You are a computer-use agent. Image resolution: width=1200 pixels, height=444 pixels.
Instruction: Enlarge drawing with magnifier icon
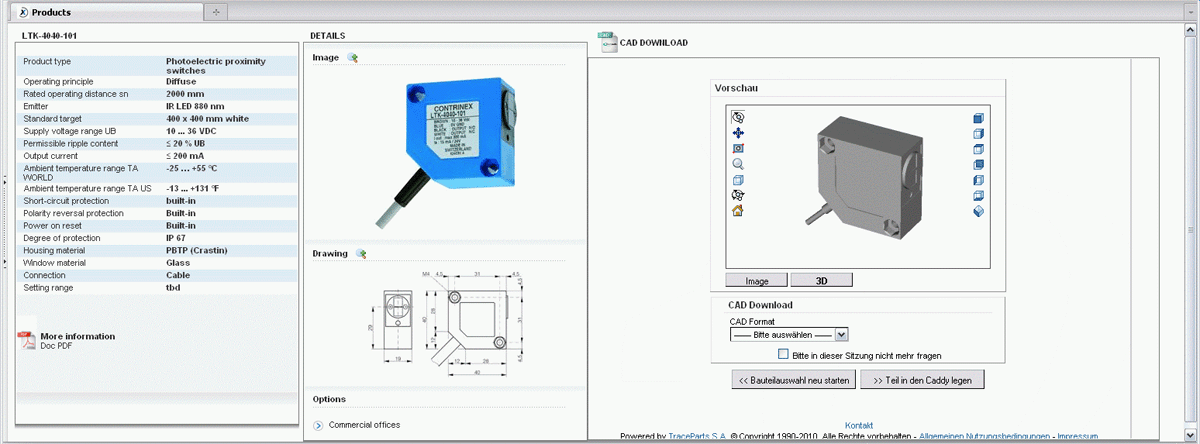(x=361, y=254)
